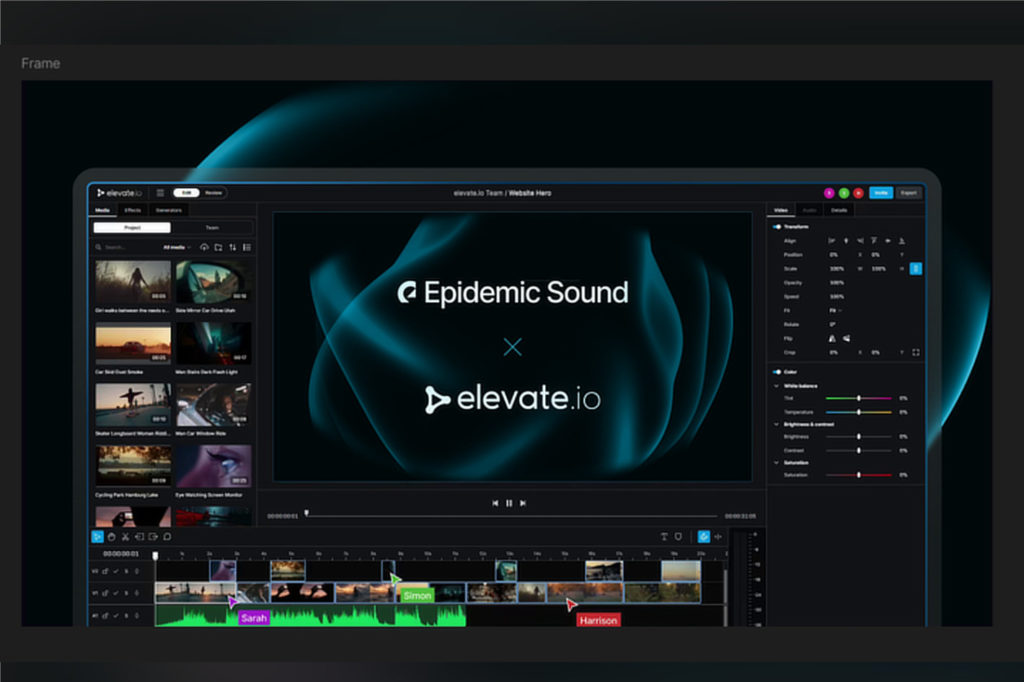This screenshot has height=682, width=1024.
Task: Switch to the Details properties tab
Action: [x=839, y=210]
